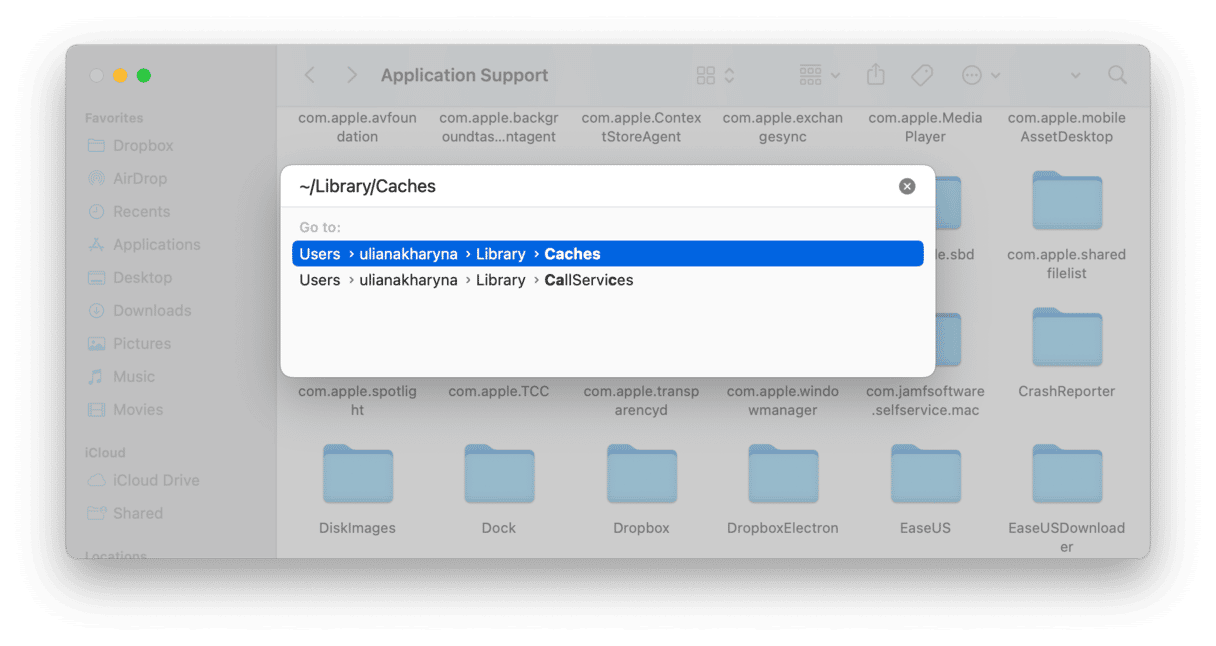Image resolution: width=1216 pixels, height=646 pixels.
Task: Click the com.apple.avfoundation folder label
Action: pyautogui.click(x=358, y=127)
